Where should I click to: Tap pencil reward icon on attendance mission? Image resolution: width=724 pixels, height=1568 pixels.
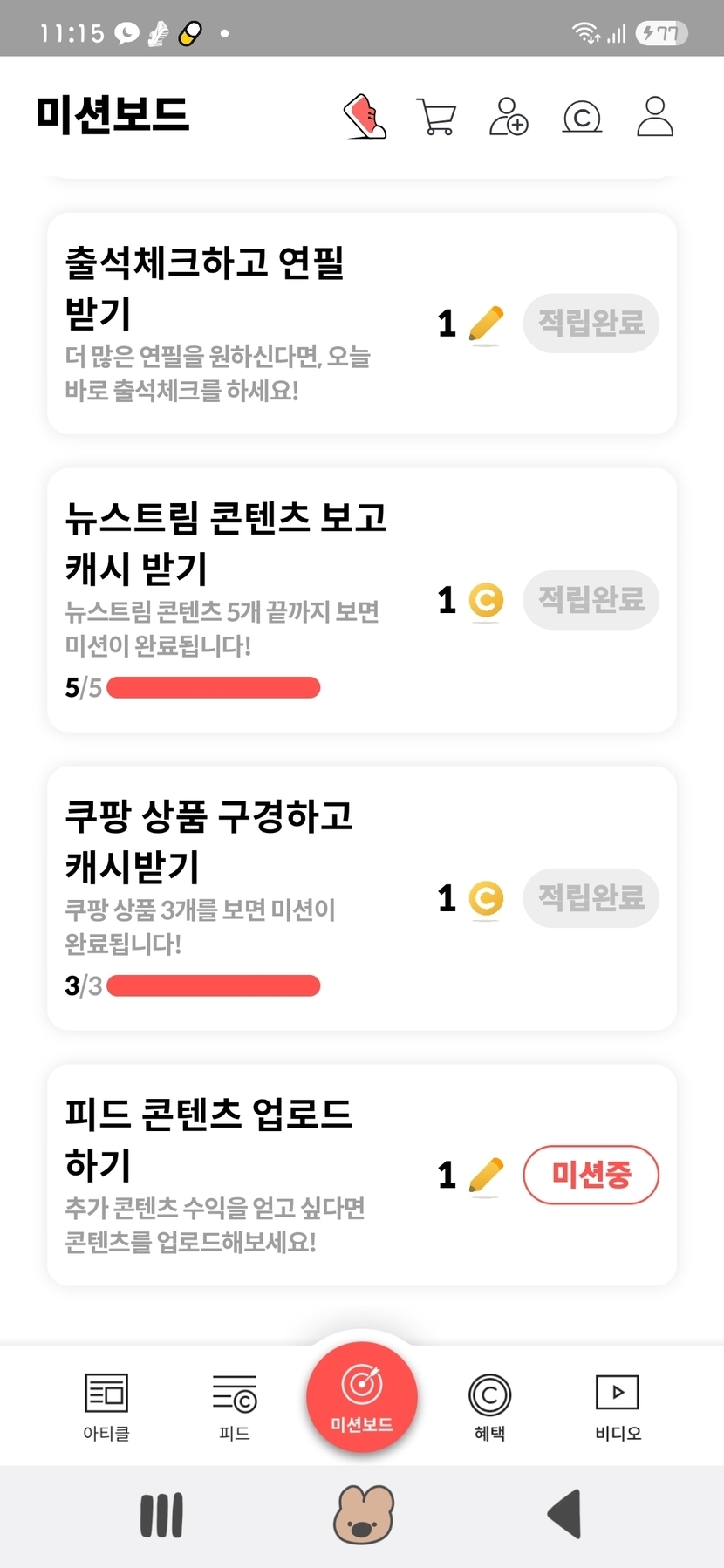[486, 324]
